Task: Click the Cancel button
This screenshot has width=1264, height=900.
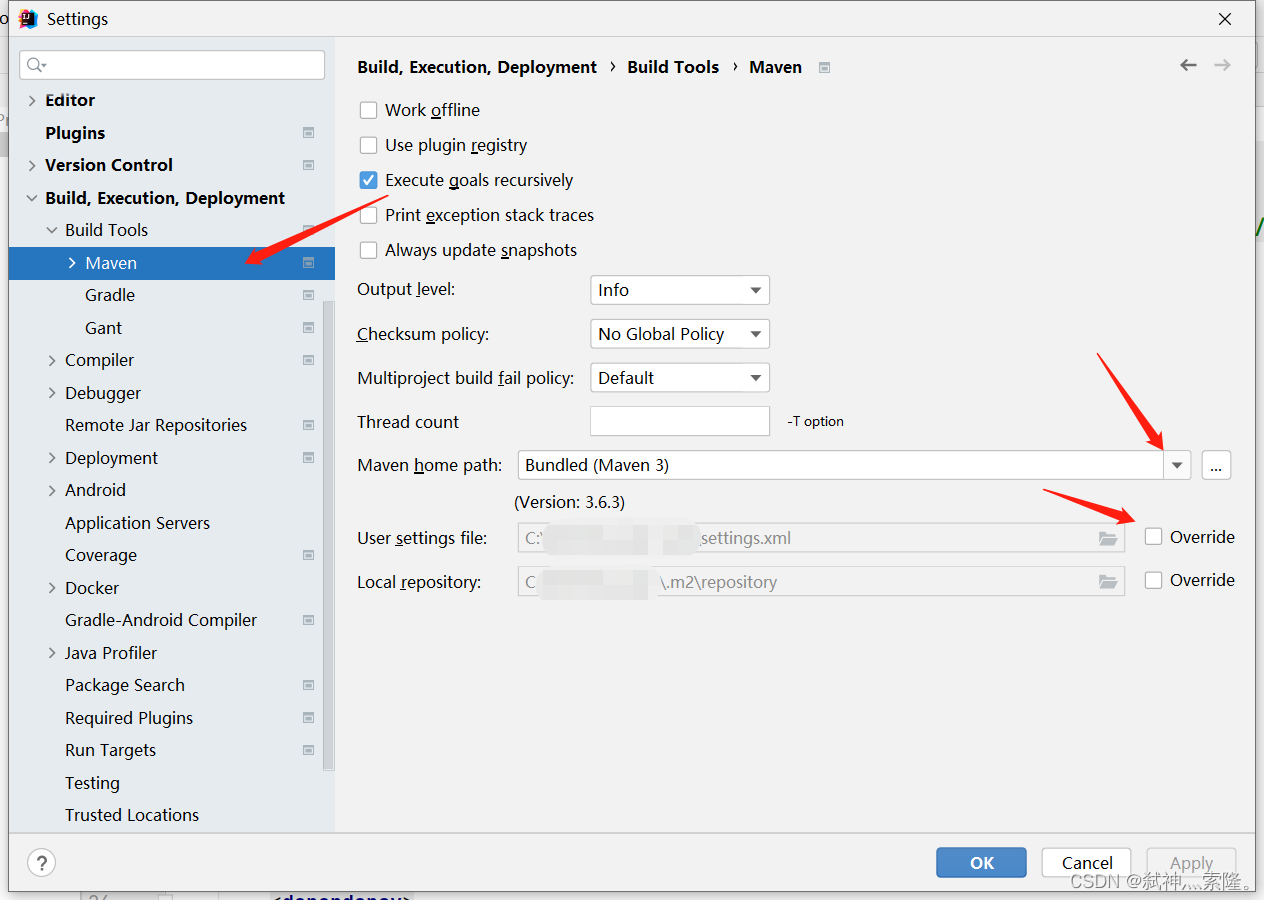Action: point(1086,862)
